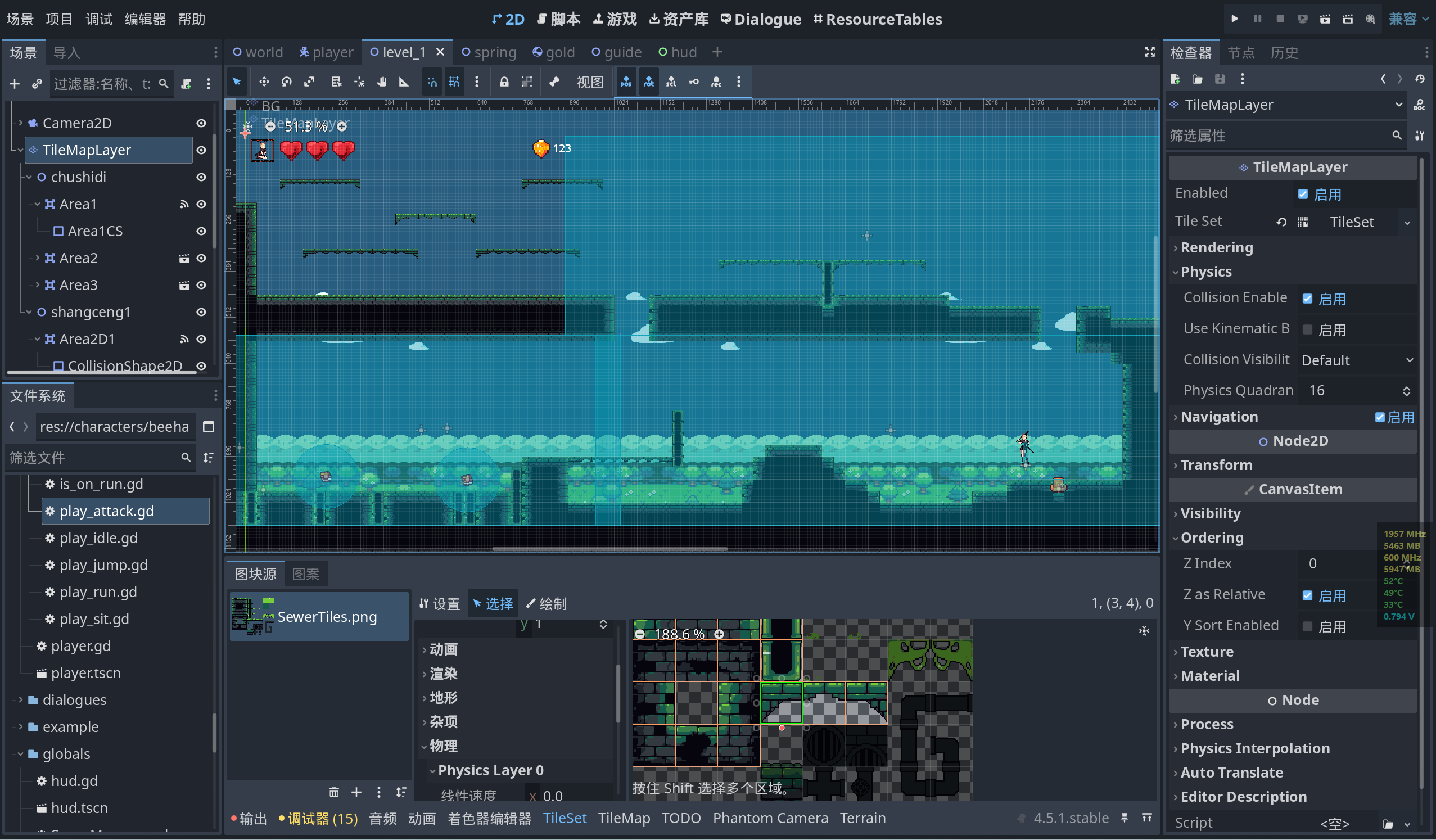Select the Move mode tool
Screen dimensions: 1436x840
click(264, 82)
